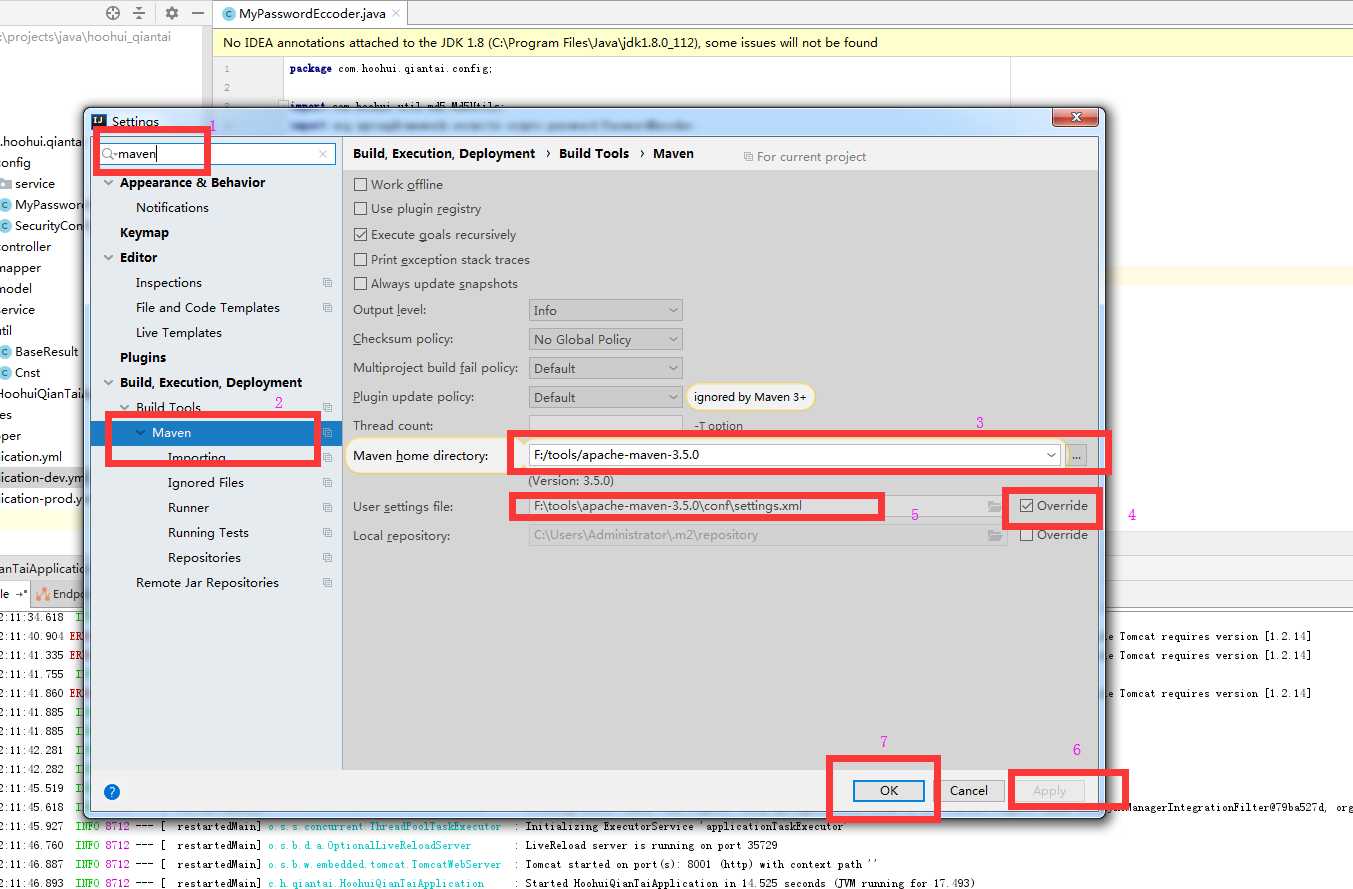Viewport: 1353px width, 889px height.
Task: Click the 'ignored by Maven 3+' hint
Action: click(750, 397)
